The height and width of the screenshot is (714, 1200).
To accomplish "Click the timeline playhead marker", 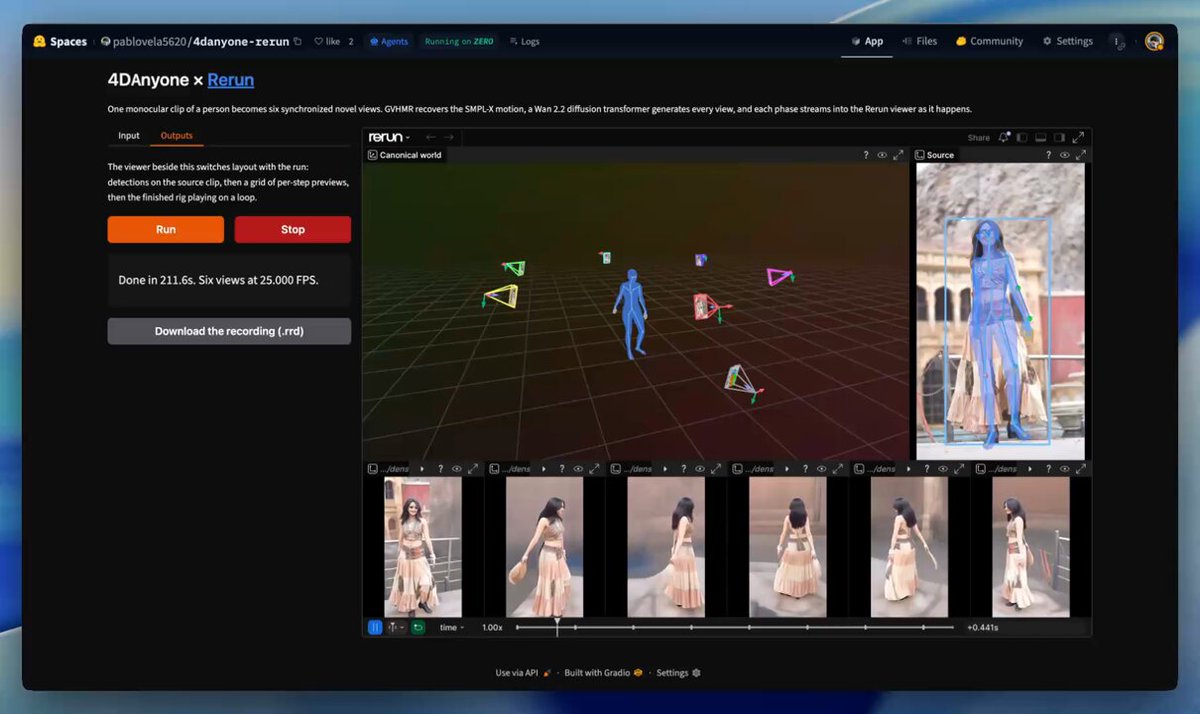I will [557, 627].
